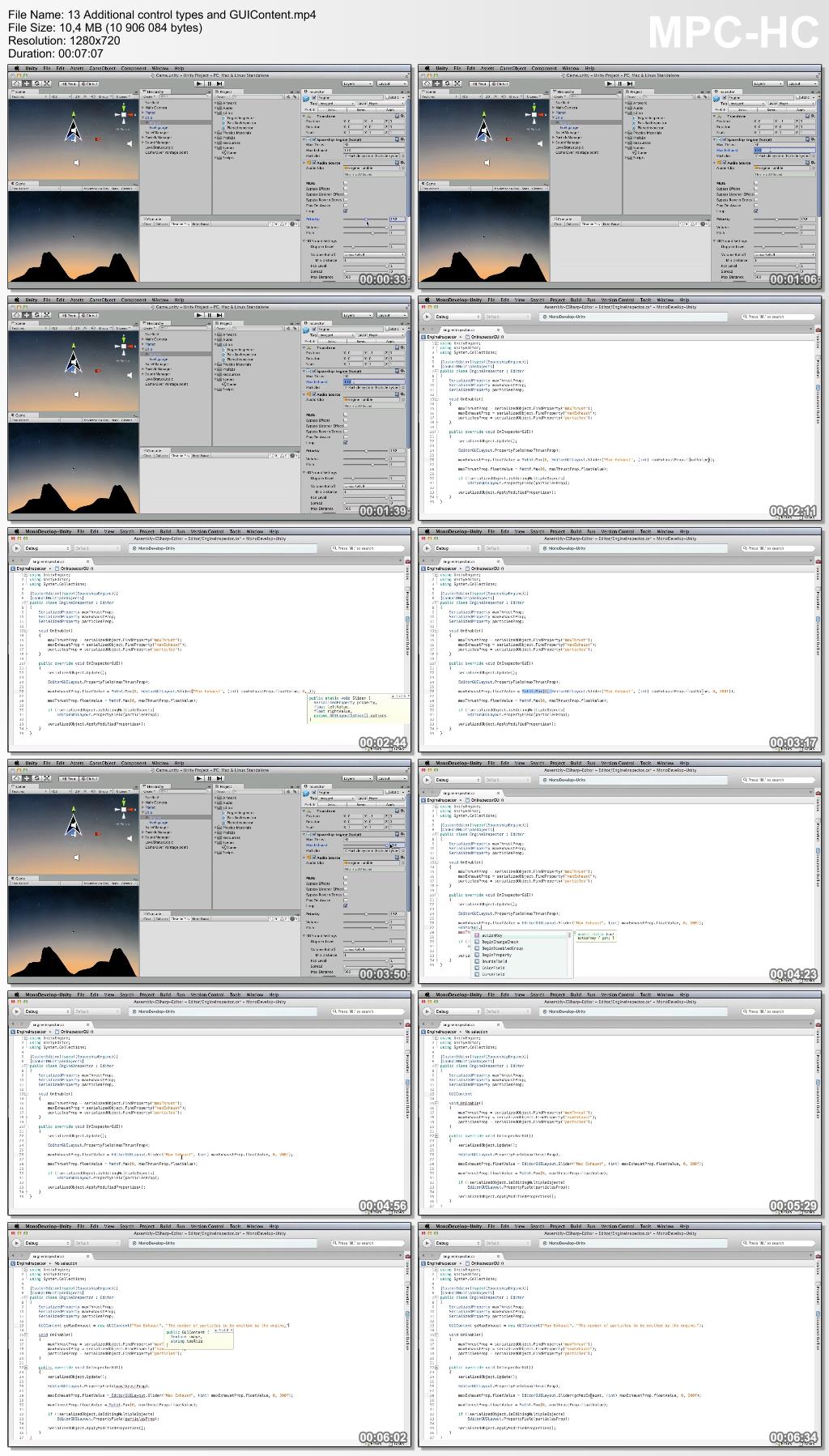Toggle Loop checkbox in the 00:03:50 thumbnail
The image size is (829, 1456).
click(346, 905)
